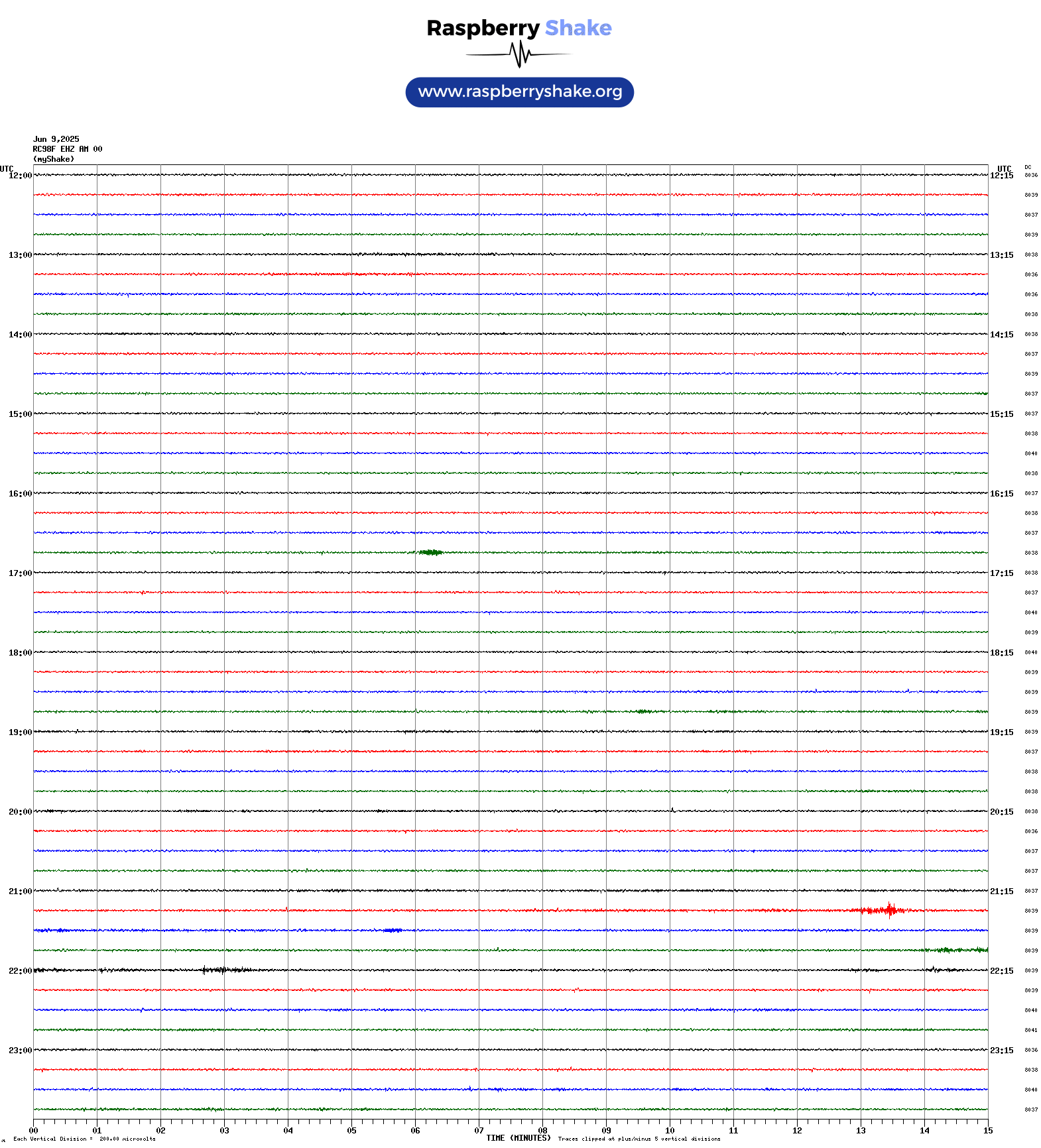Click the DC column header
This screenshot has width=1041, height=1148.
pos(1028,167)
